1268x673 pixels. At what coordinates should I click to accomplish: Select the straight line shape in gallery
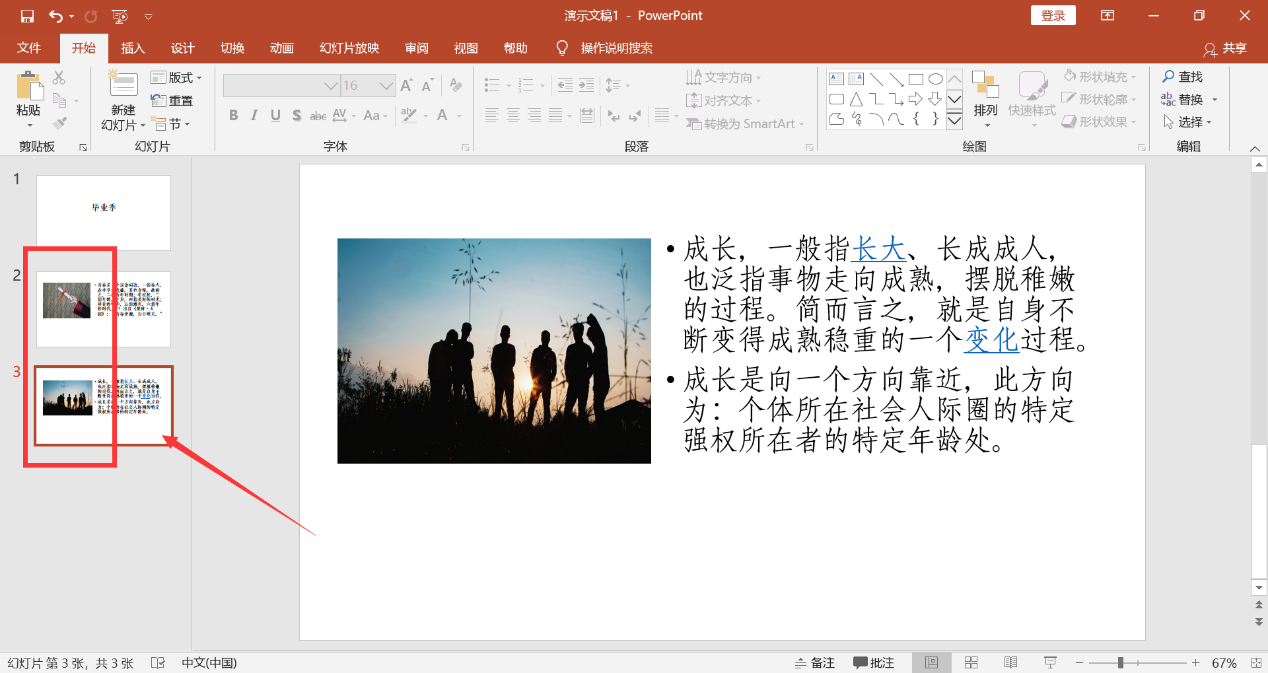(x=876, y=79)
